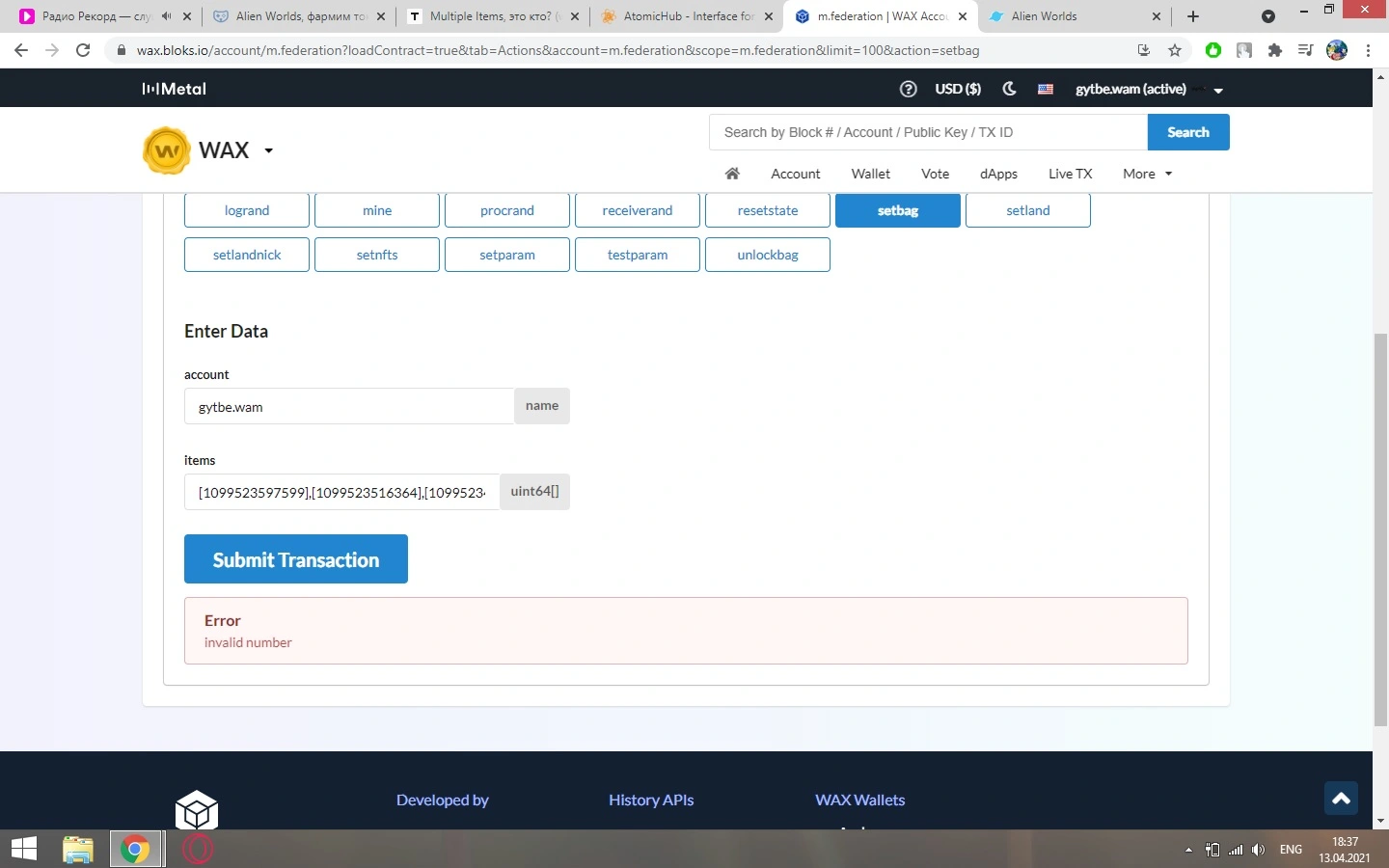This screenshot has height=868, width=1389.
Task: Click the volume icon in system tray
Action: [1258, 850]
